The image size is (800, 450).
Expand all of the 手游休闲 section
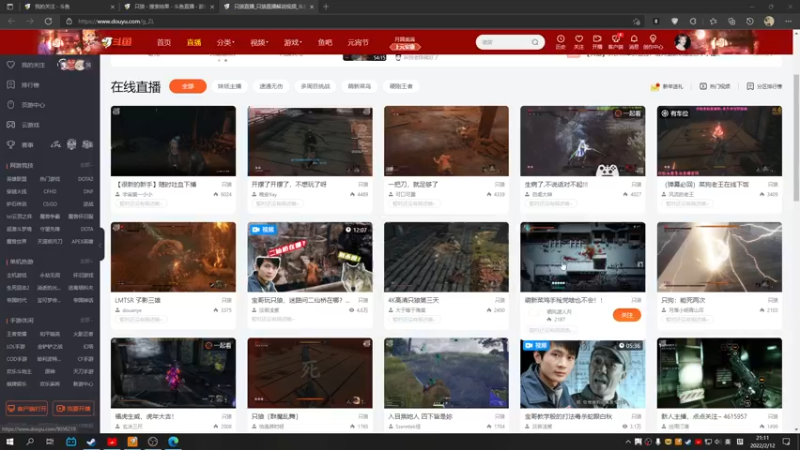click(x=86, y=320)
